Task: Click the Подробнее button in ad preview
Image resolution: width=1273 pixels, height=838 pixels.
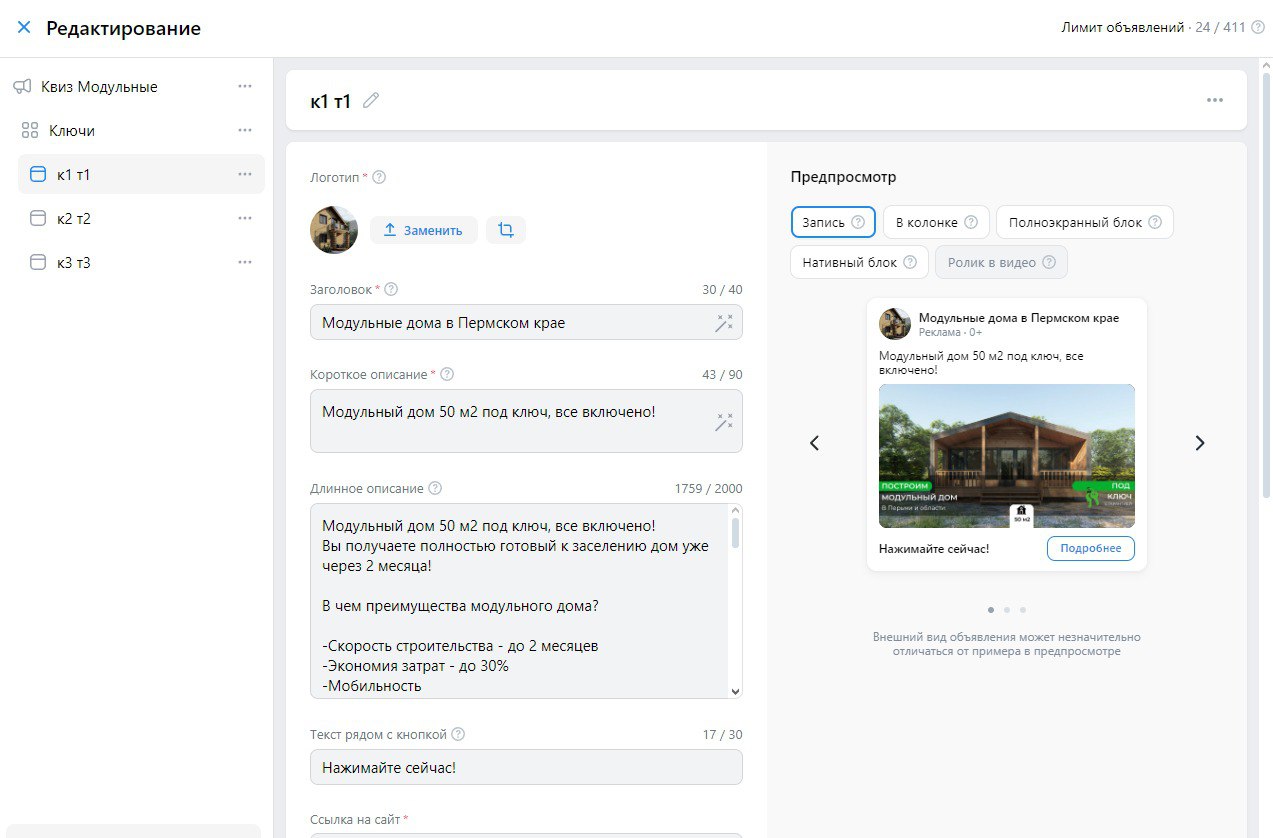Action: tap(1091, 548)
